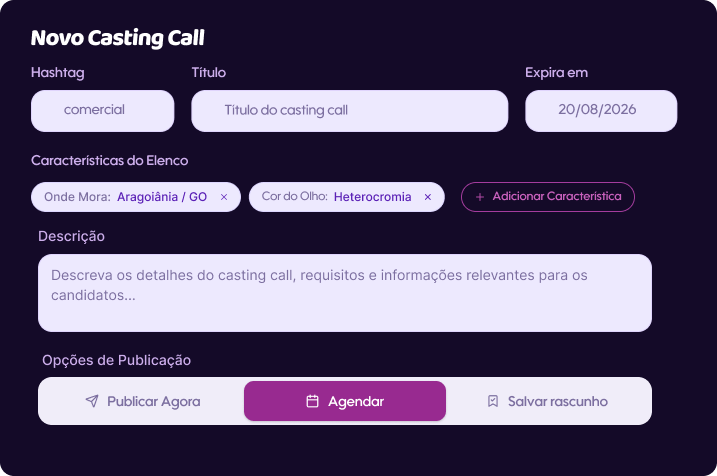Open the Heterocromia eye color value
The image size is (717, 476).
[x=372, y=197]
